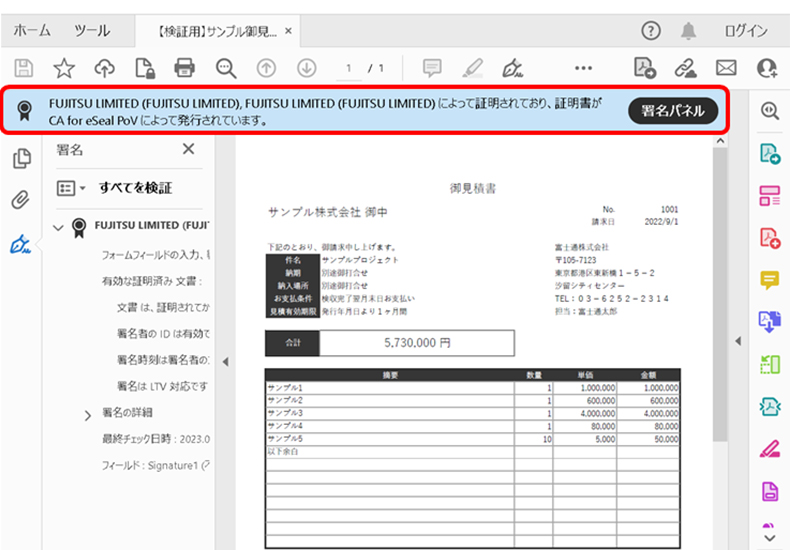The image size is (790, 550).
Task: Select 最終チェック日時 row
Action: click(156, 439)
